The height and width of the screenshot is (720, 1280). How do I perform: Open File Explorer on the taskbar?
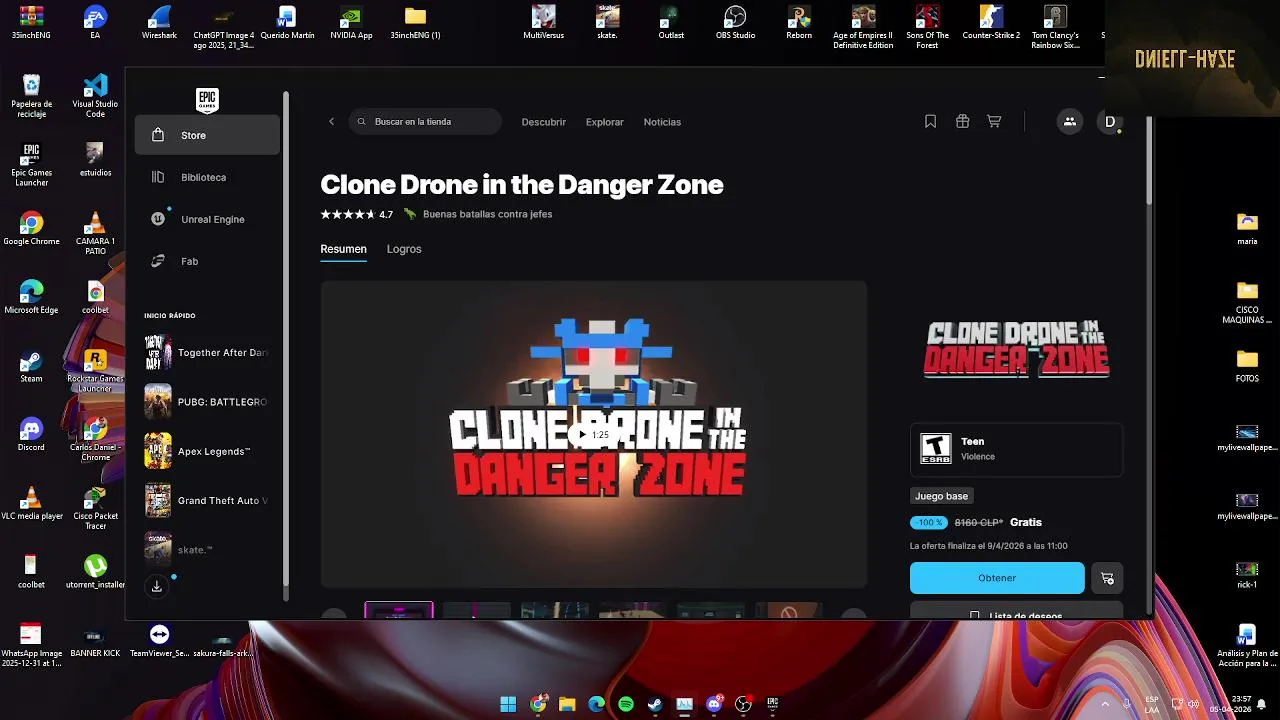click(x=567, y=704)
